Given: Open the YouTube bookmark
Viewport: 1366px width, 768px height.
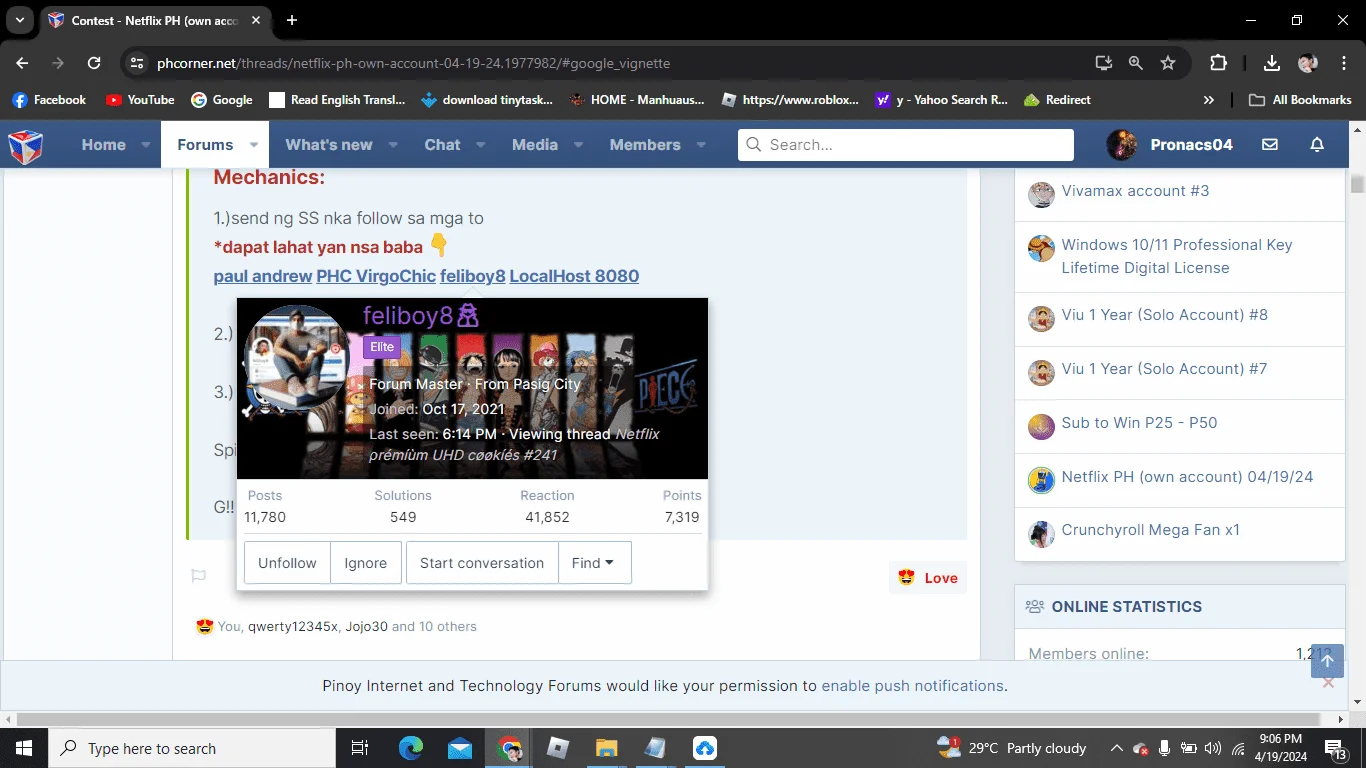Looking at the screenshot, I should pos(140,100).
